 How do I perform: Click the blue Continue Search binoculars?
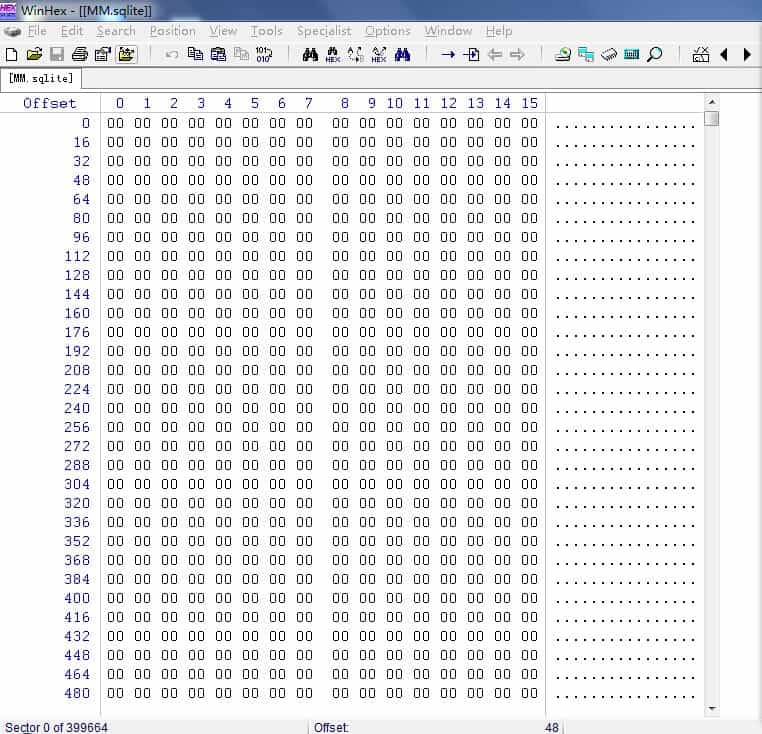coord(402,54)
